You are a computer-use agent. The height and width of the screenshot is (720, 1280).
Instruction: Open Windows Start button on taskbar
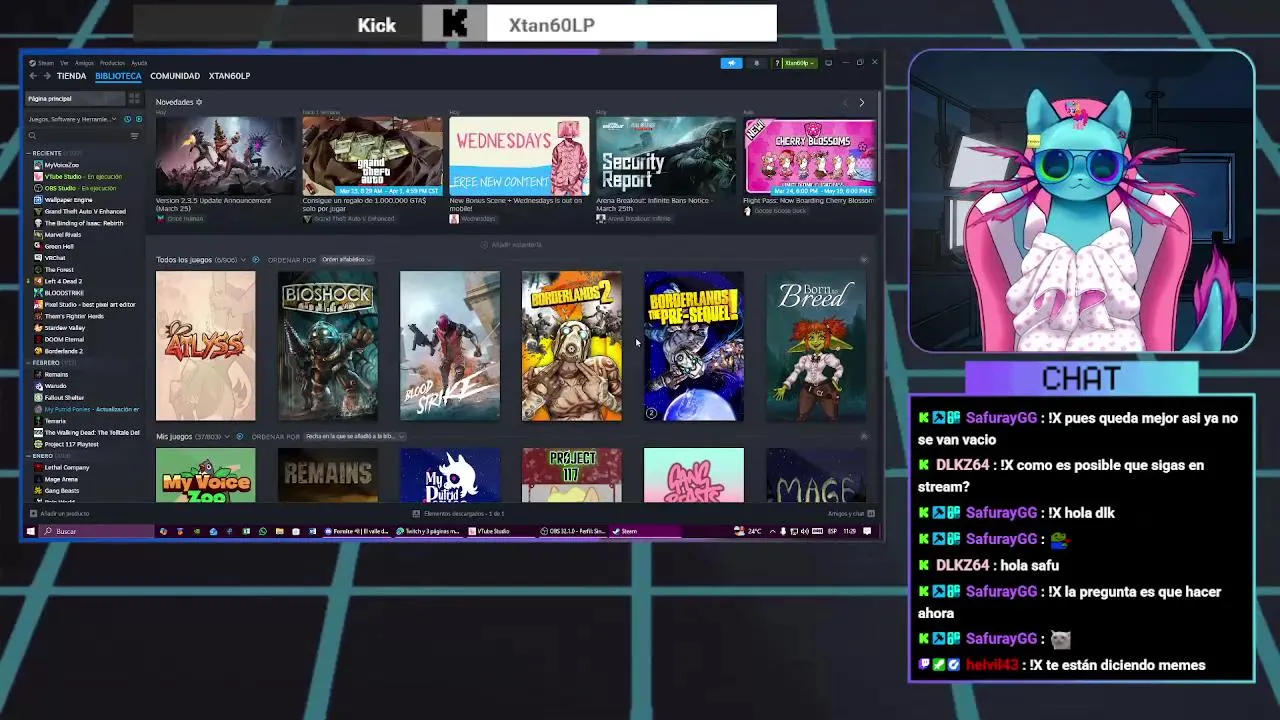(30, 532)
